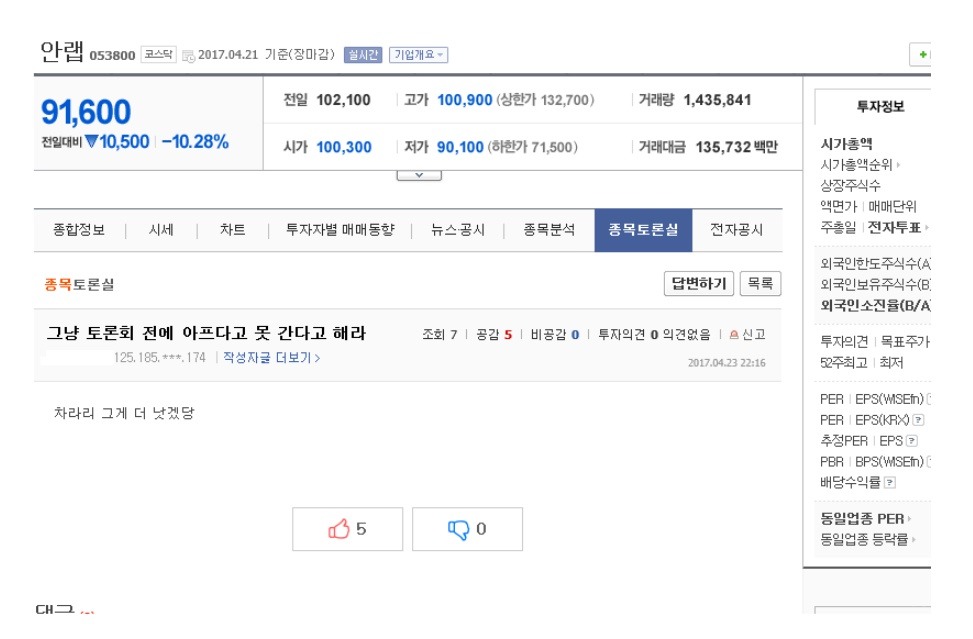Click the 거래량 value 1,435,841
This screenshot has width=973, height=639.
click(717, 100)
